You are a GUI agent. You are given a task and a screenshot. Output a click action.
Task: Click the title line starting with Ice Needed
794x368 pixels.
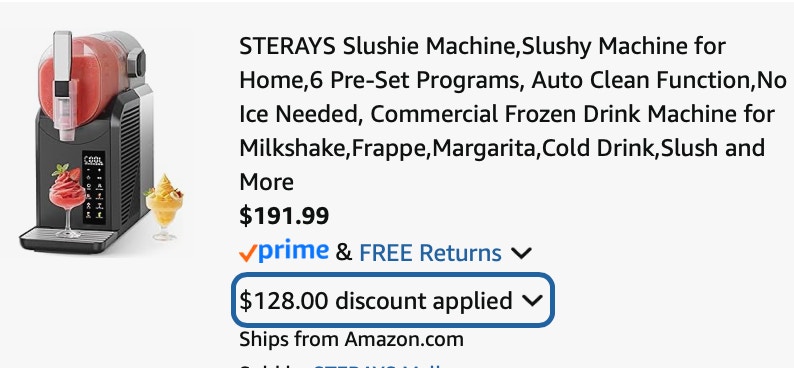507,114
